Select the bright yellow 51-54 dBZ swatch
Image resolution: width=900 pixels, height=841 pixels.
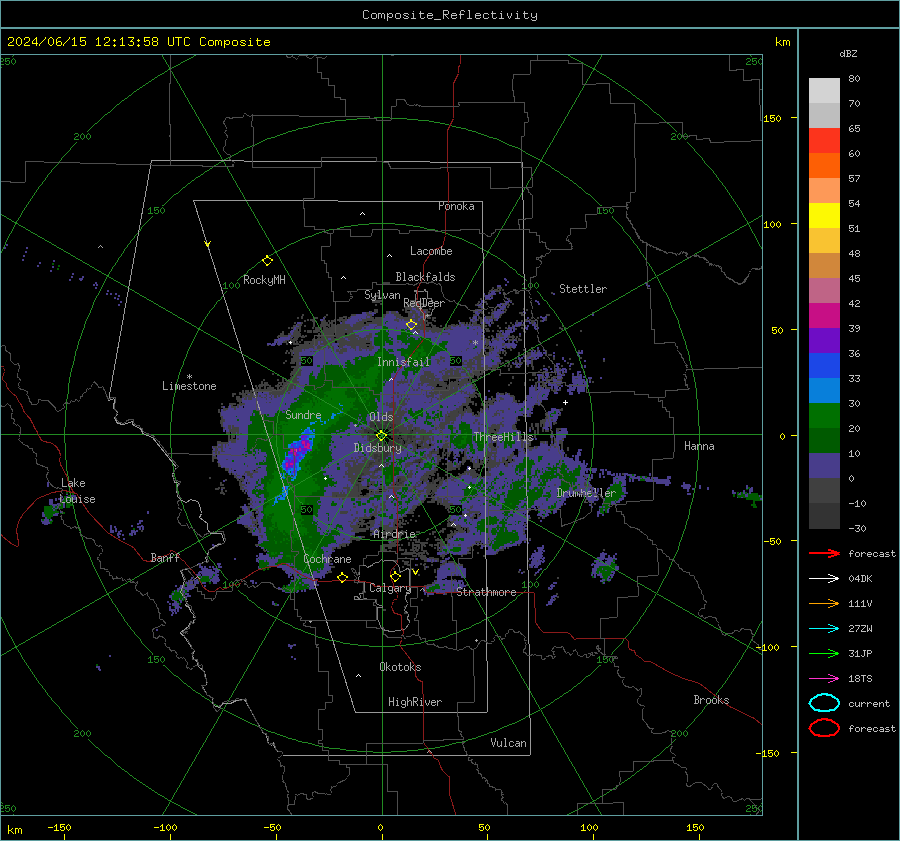824,216
